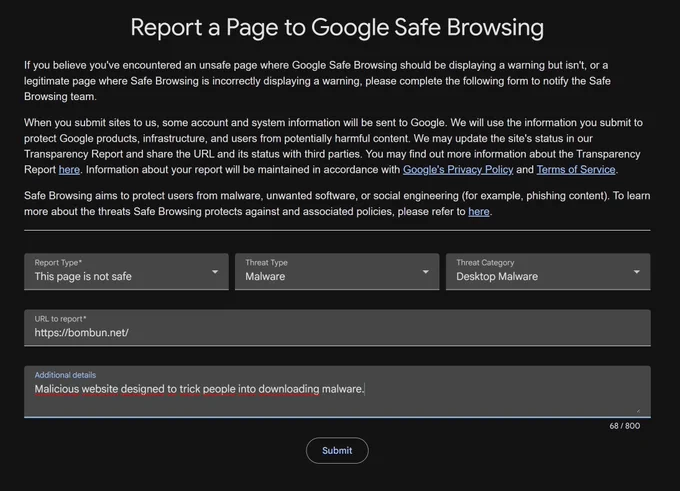Viewport: 680px width, 491px height.
Task: Click the Additional details resize handle
Action: (638, 410)
